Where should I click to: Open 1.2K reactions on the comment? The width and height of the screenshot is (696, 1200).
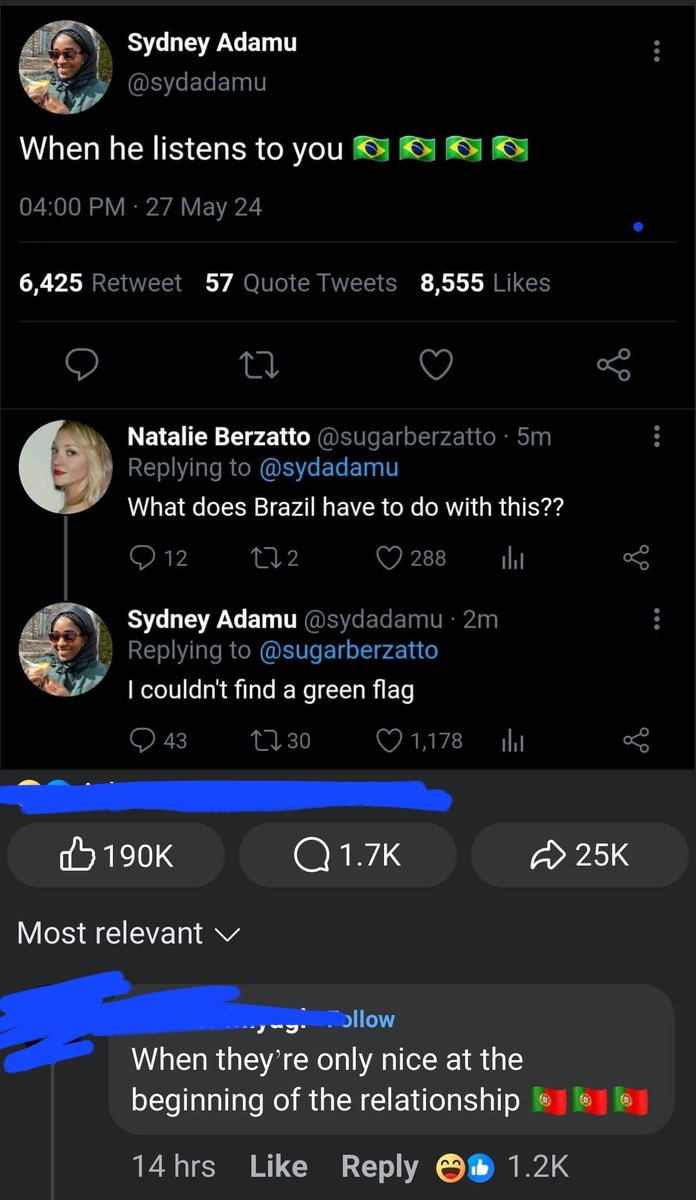[503, 1166]
